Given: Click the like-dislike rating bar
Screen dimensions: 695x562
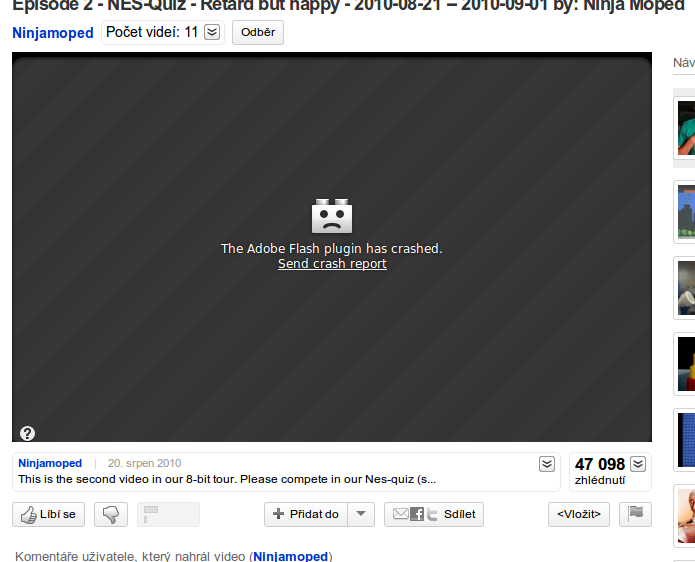Looking at the screenshot, I should pos(168,514).
